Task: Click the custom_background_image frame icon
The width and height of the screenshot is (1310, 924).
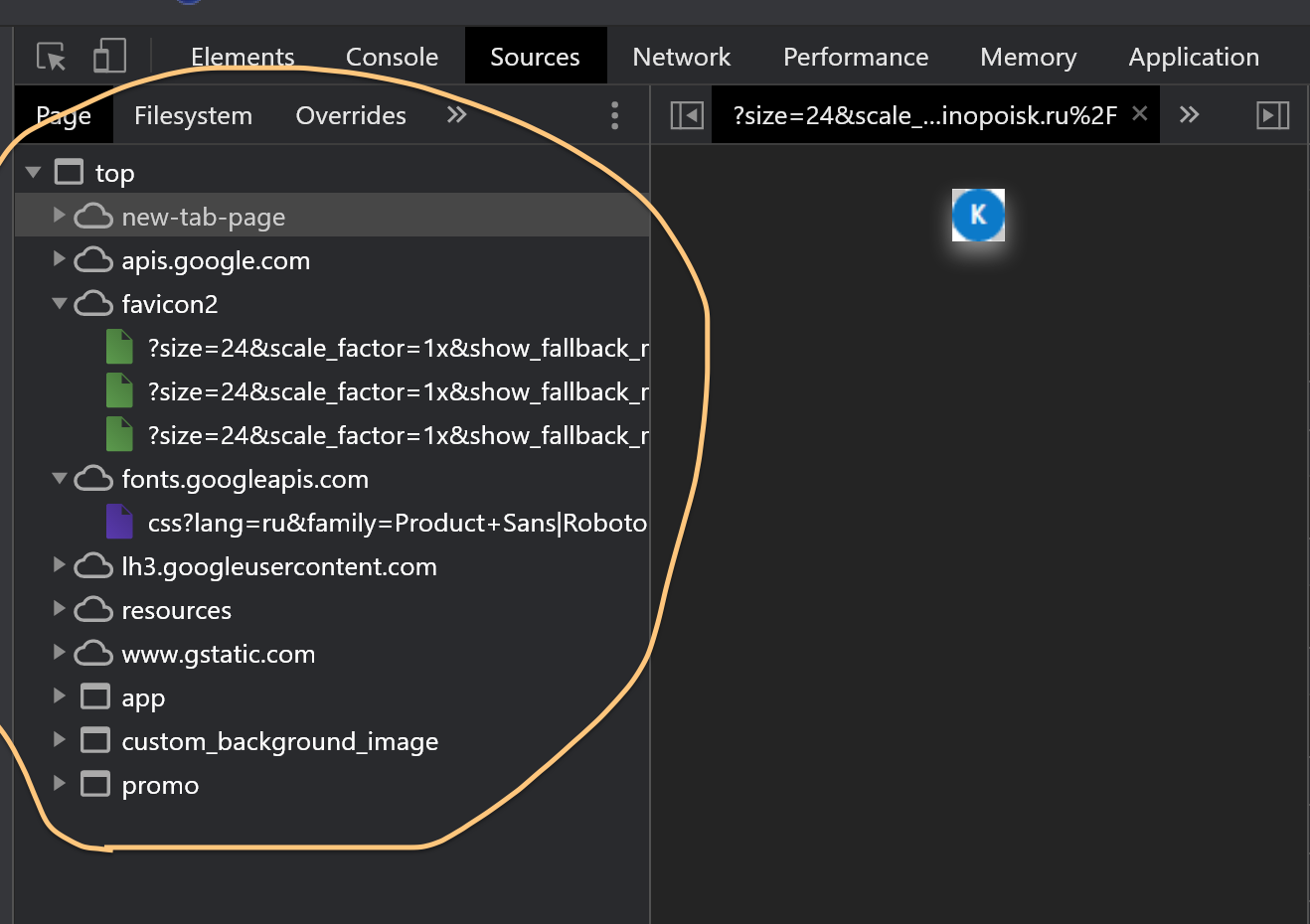Action: [95, 740]
